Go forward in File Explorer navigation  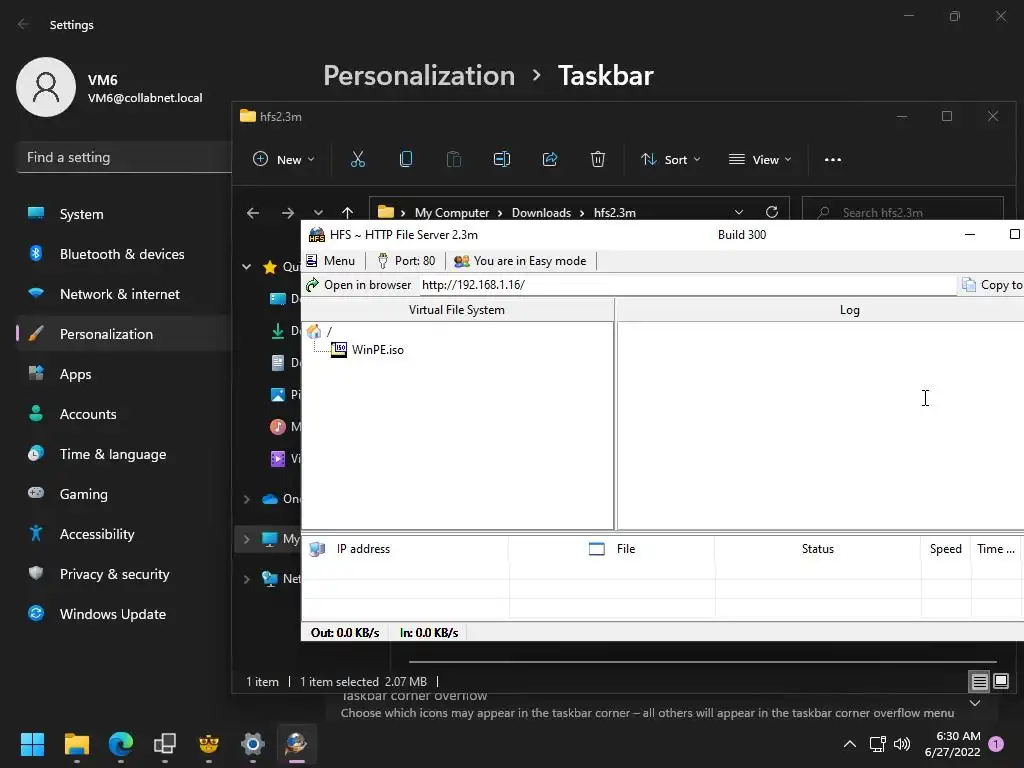tap(287, 213)
